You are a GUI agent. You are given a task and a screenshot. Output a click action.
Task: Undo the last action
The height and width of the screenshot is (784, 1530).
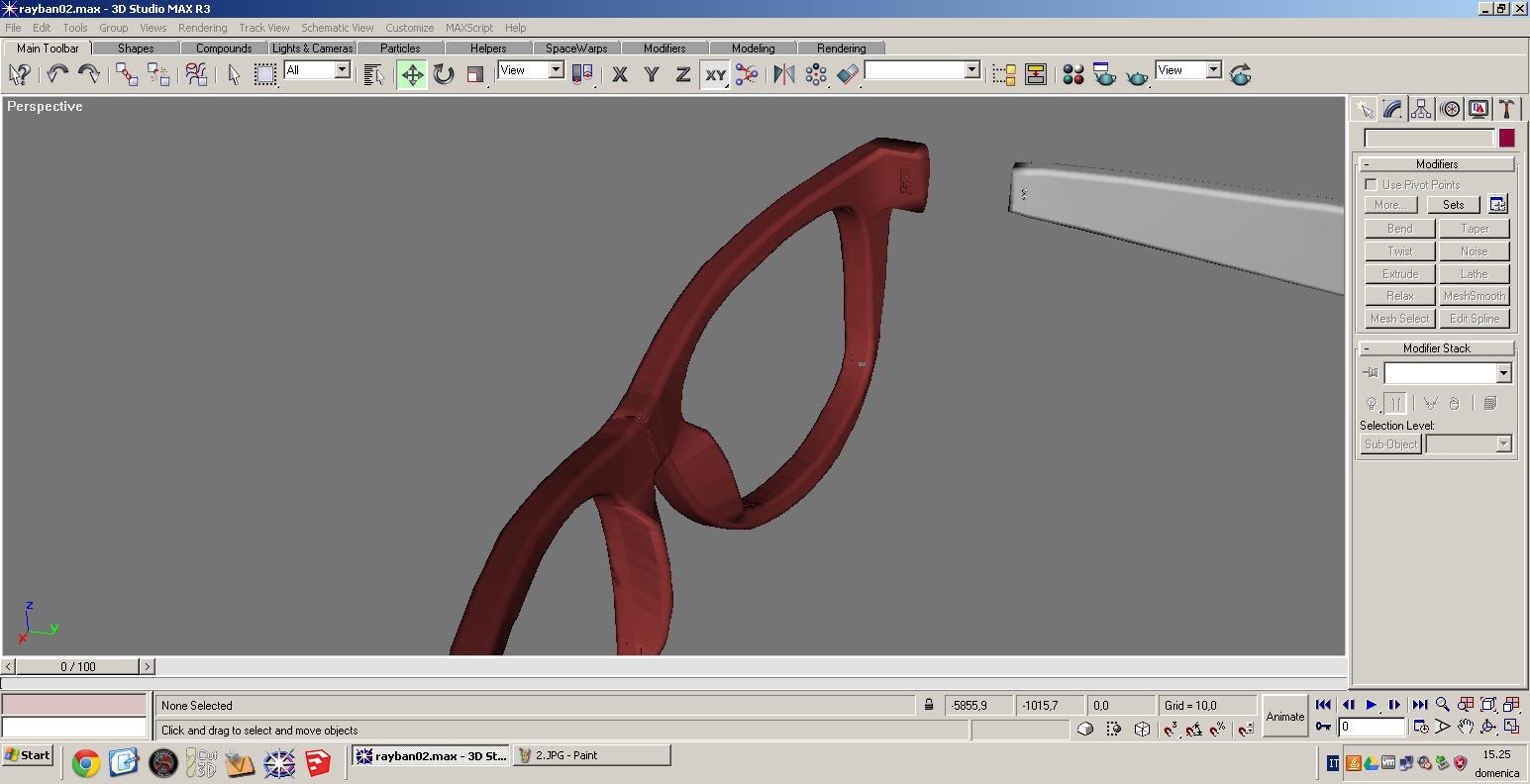[57, 74]
